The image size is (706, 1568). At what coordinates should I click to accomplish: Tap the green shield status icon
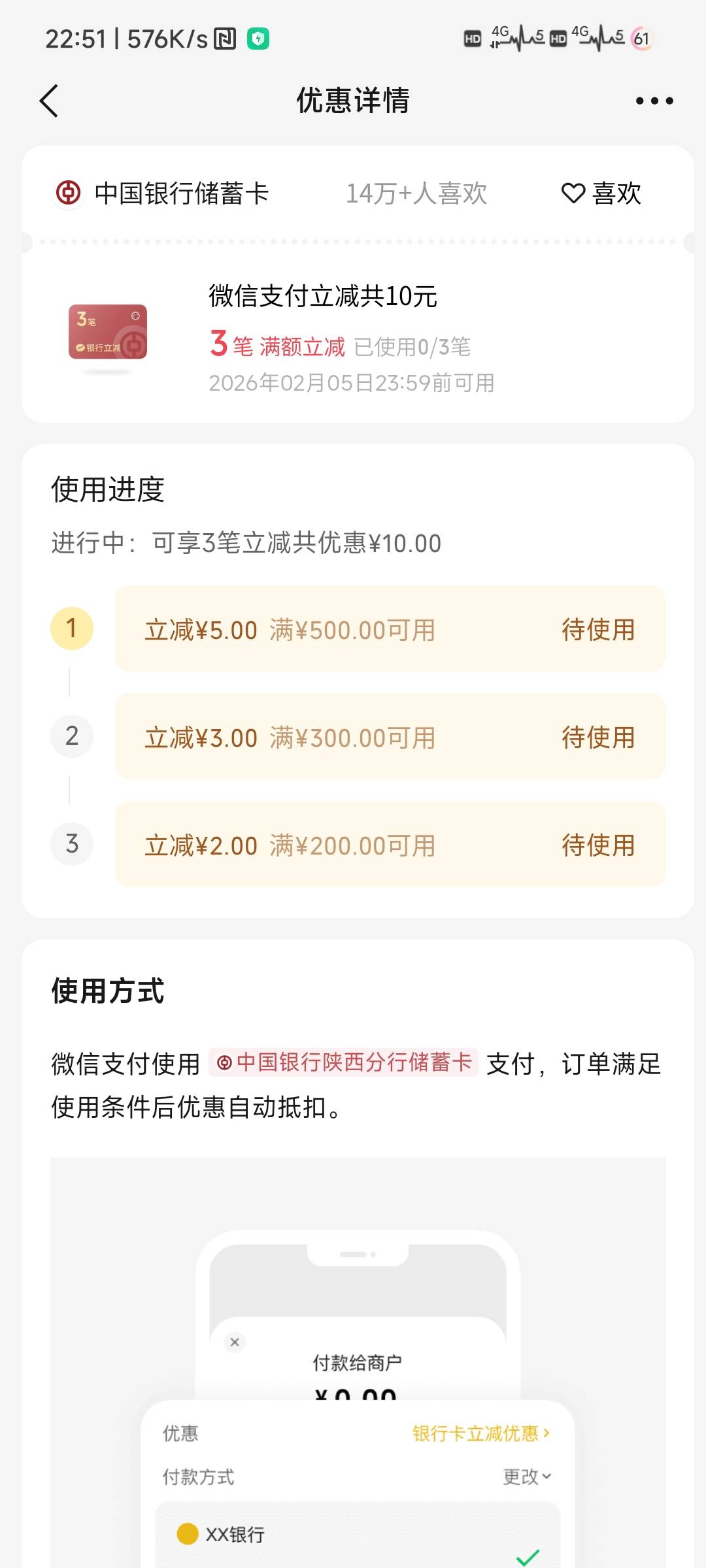pyautogui.click(x=258, y=39)
